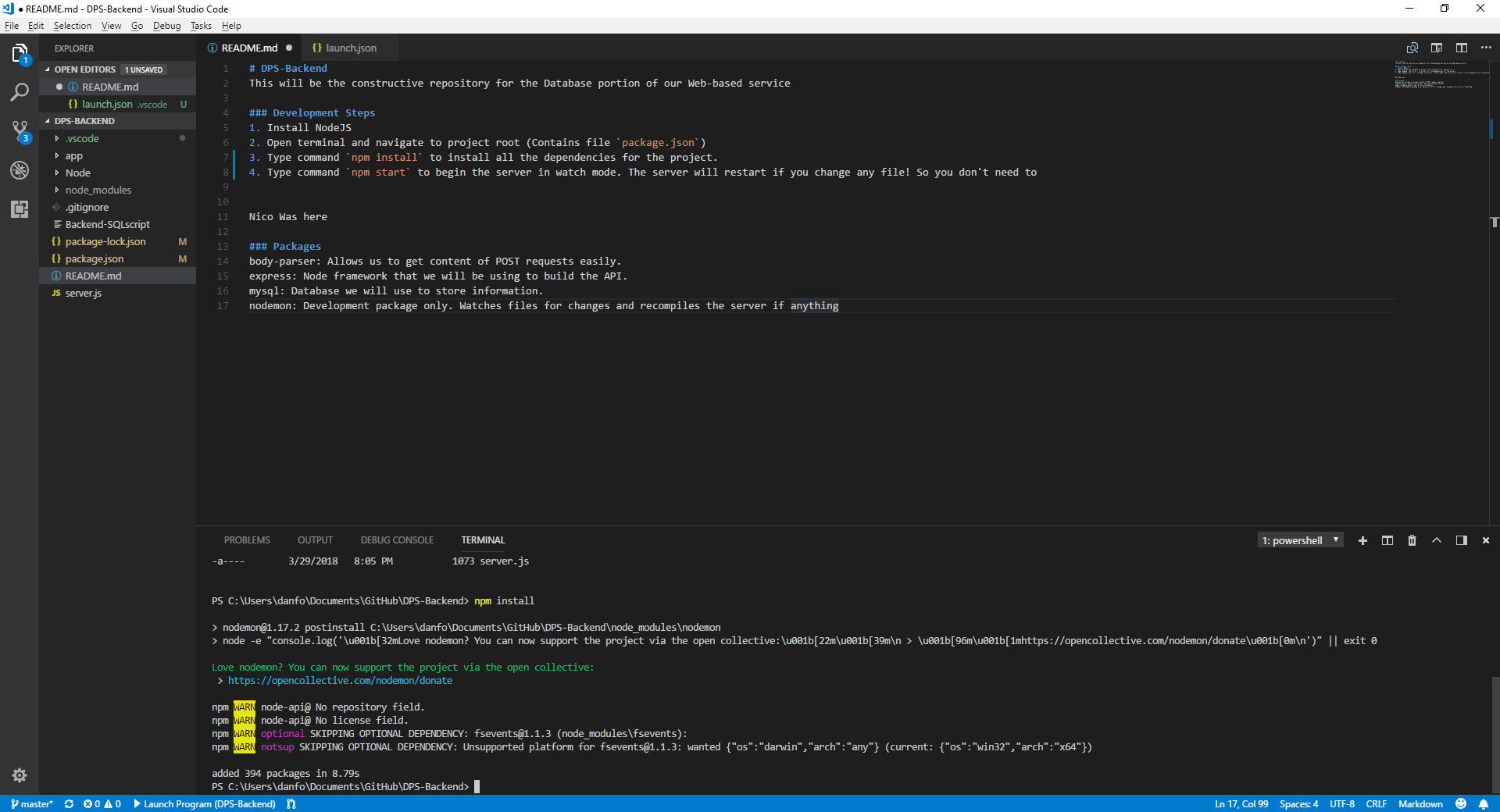The height and width of the screenshot is (812, 1500).
Task: Switch to the Output panel tab
Action: pyautogui.click(x=315, y=540)
